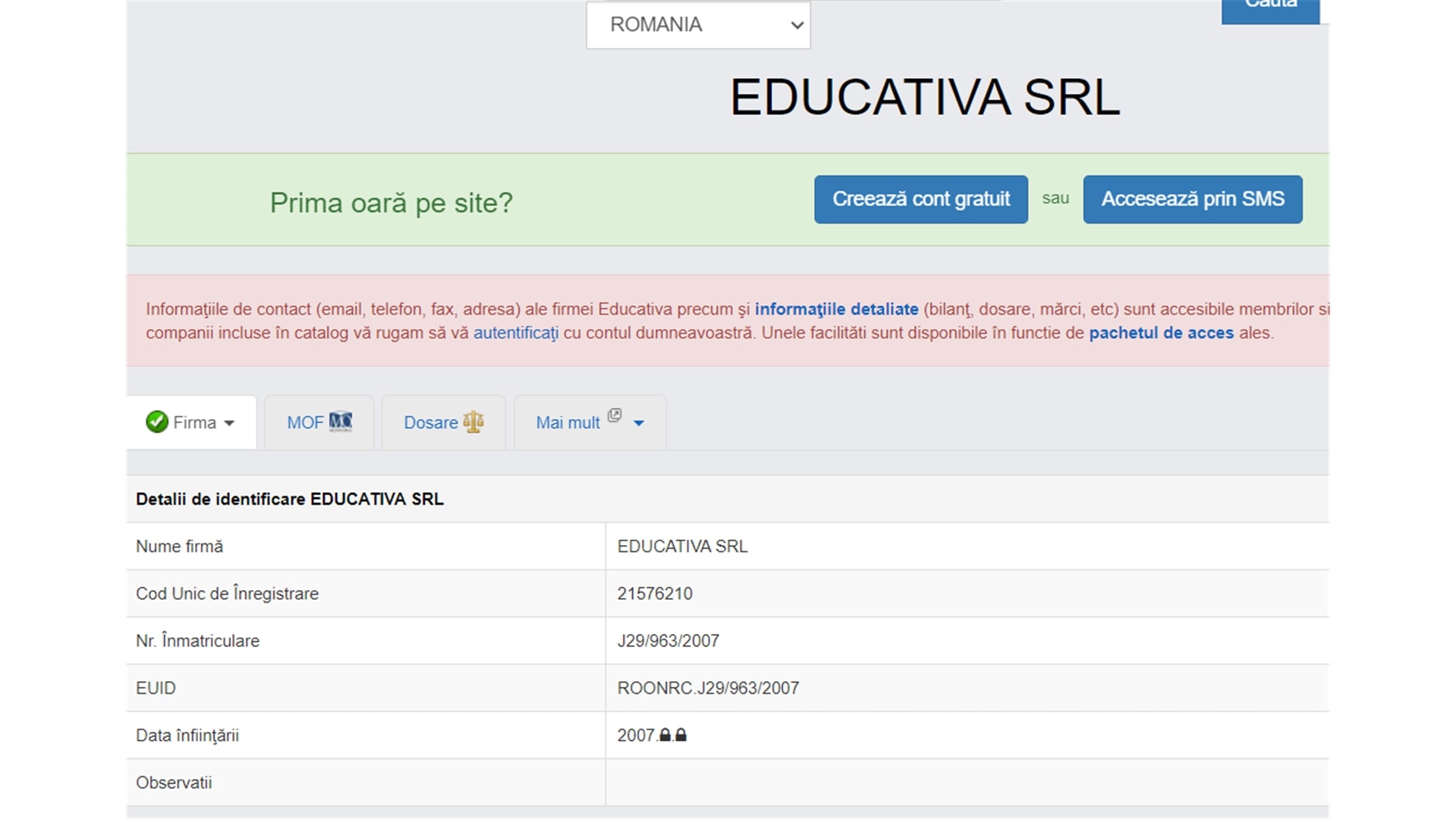The image size is (1456, 819).
Task: Expand the Mai mult dropdown caret
Action: 639,423
